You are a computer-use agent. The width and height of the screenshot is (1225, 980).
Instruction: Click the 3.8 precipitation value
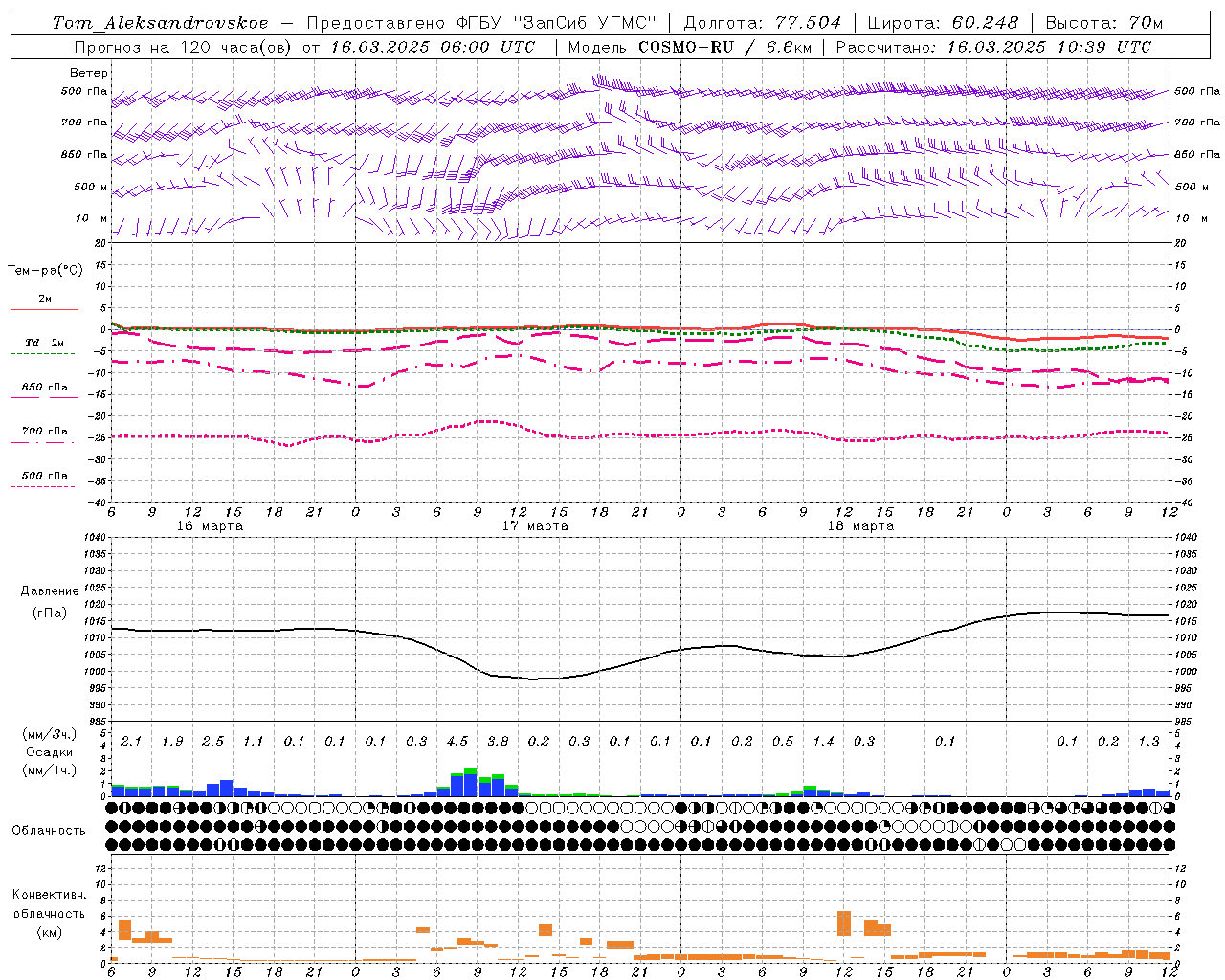tap(498, 741)
